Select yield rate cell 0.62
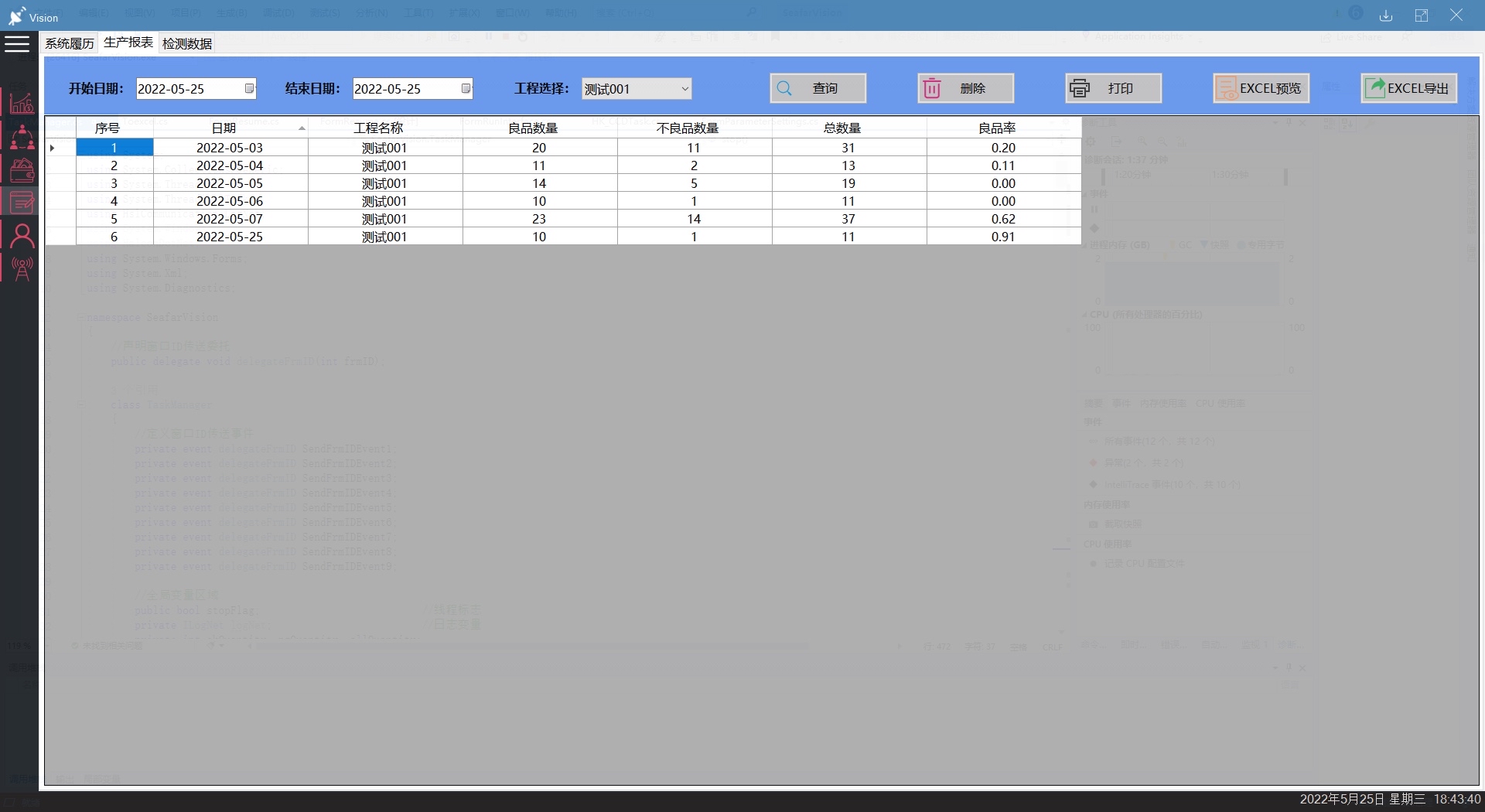The height and width of the screenshot is (812, 1485). tap(1003, 219)
